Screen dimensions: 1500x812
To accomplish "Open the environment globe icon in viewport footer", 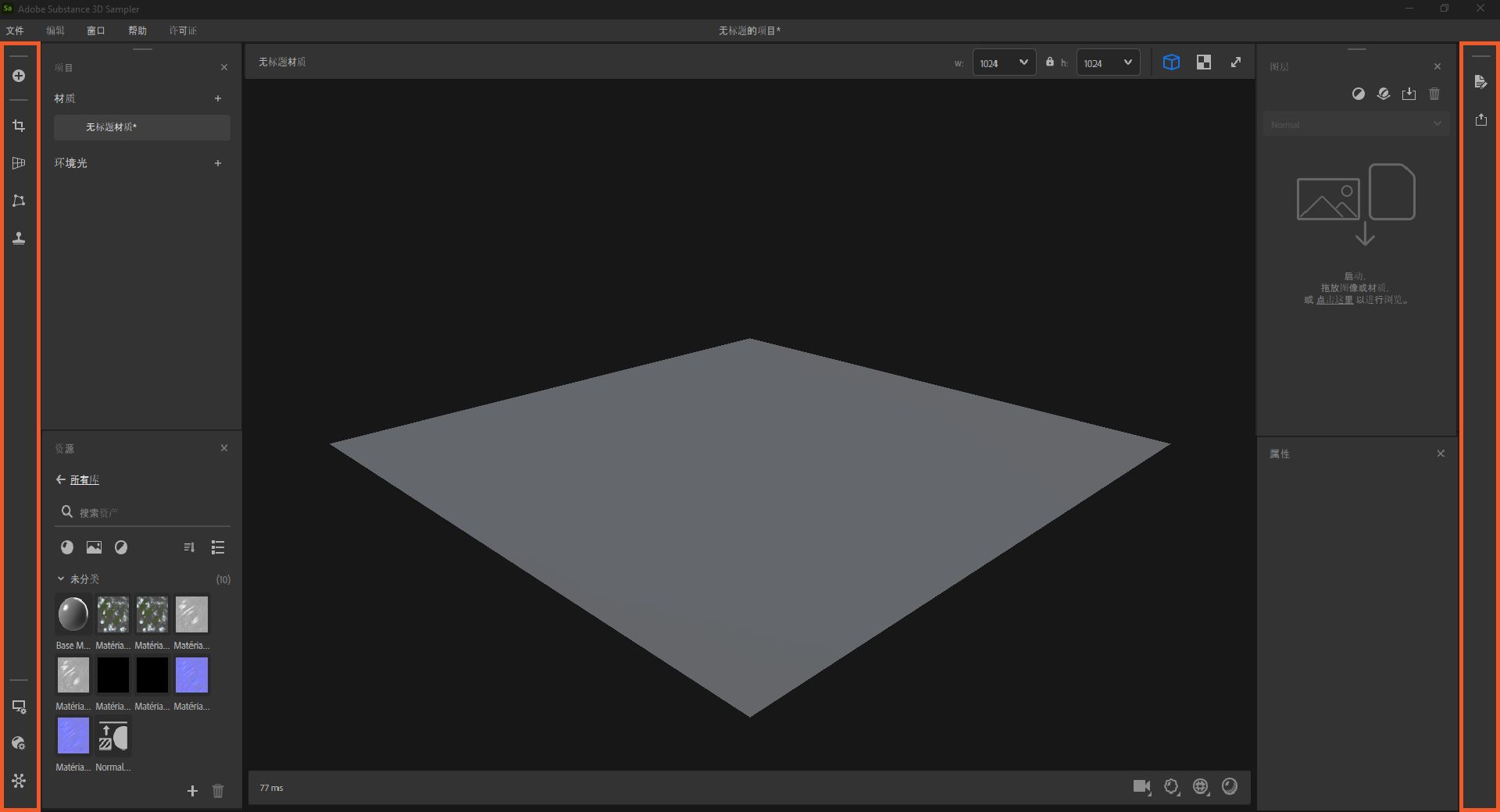I will (1201, 787).
